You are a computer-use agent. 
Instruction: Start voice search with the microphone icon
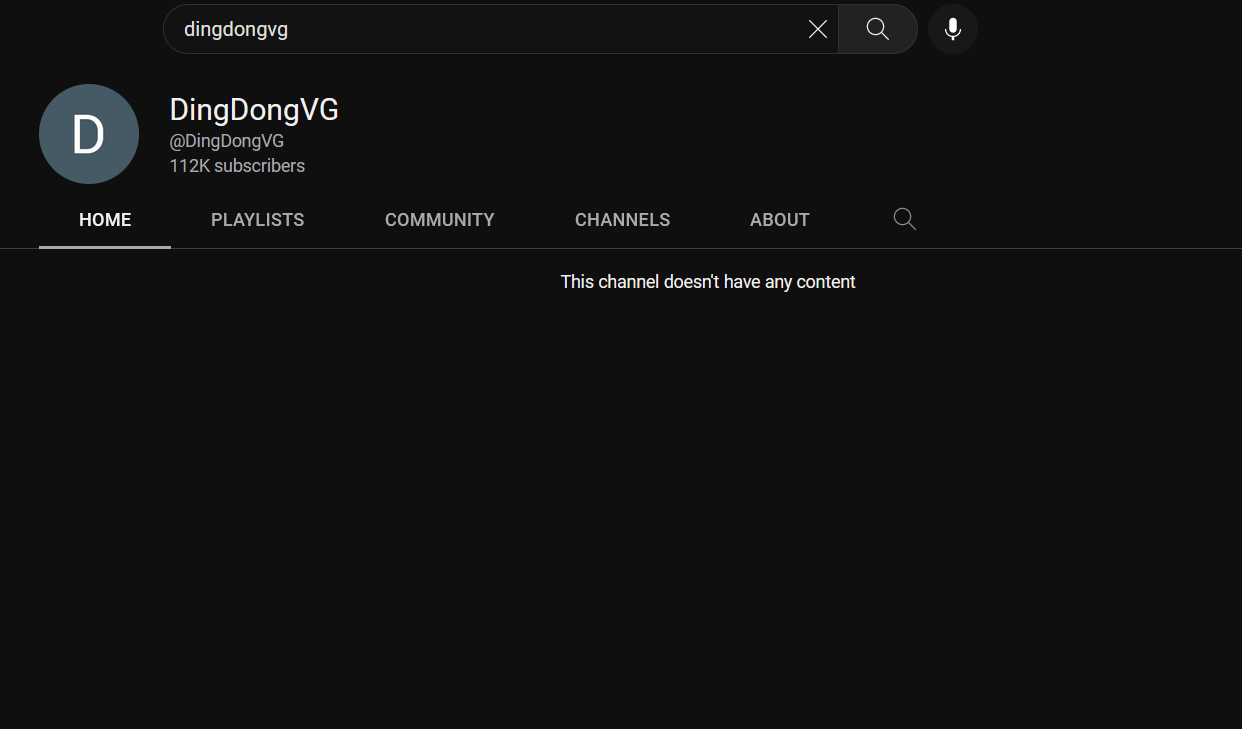[x=953, y=29]
